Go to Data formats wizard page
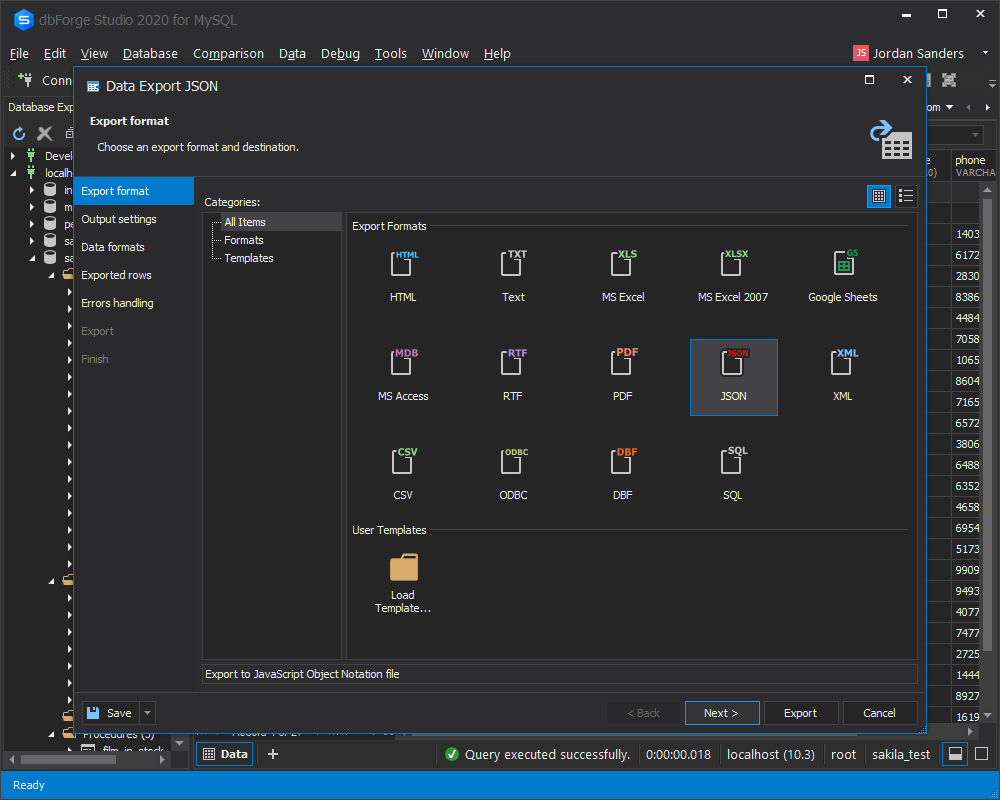Image resolution: width=1000 pixels, height=800 pixels. [x=134, y=247]
